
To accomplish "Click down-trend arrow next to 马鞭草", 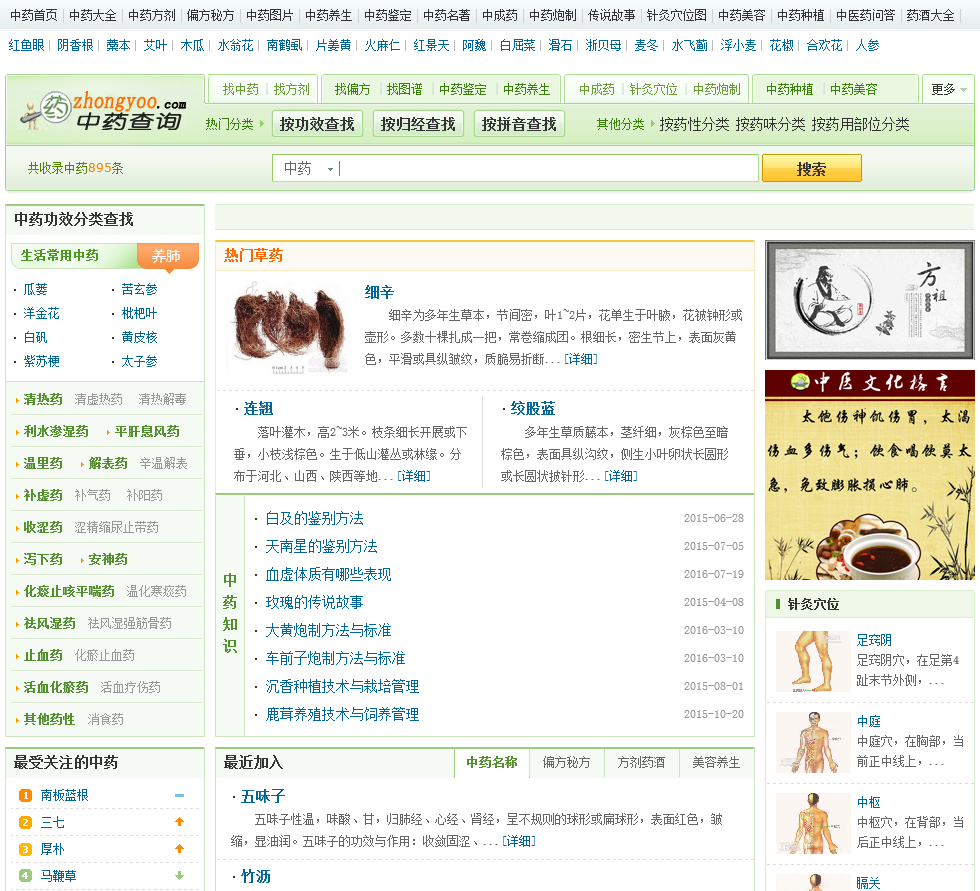I will [x=179, y=875].
